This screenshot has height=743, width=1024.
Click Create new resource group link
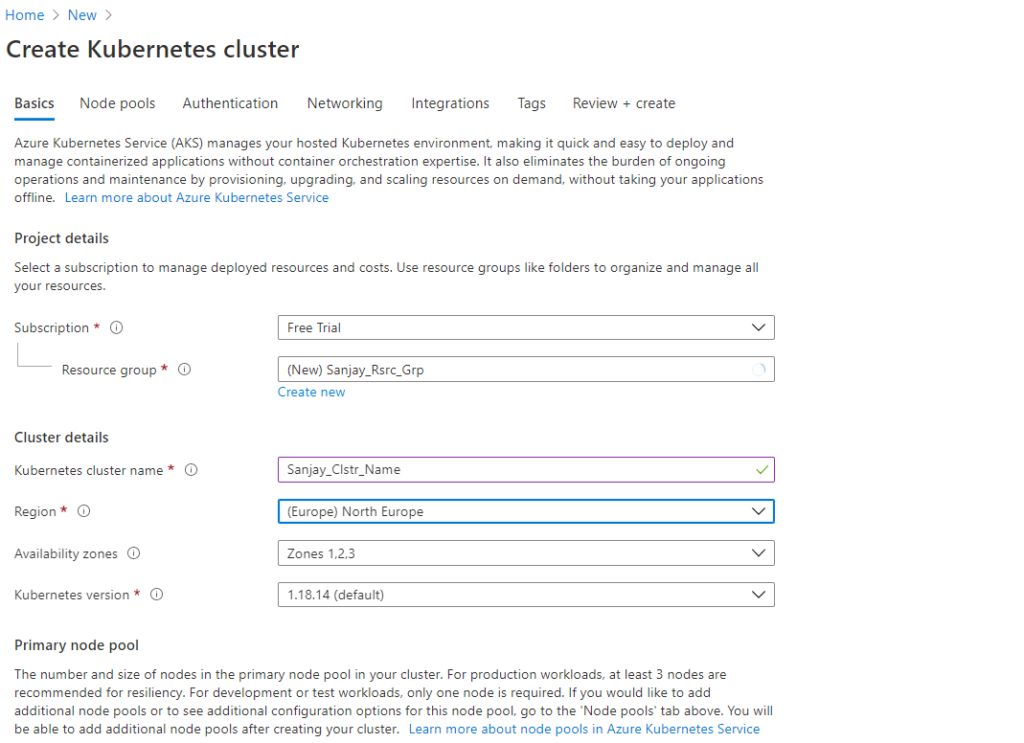pyautogui.click(x=312, y=392)
